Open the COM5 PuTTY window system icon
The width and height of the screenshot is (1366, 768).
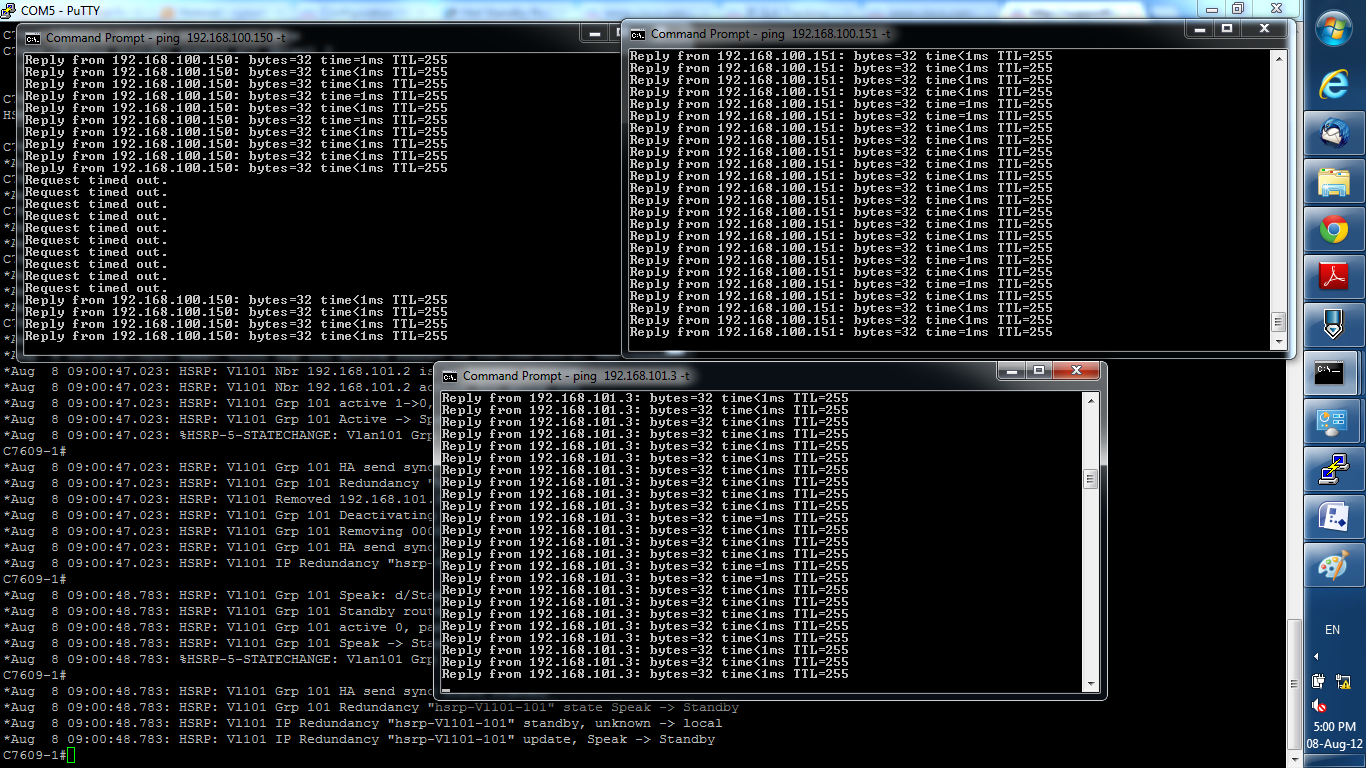click(x=10, y=9)
